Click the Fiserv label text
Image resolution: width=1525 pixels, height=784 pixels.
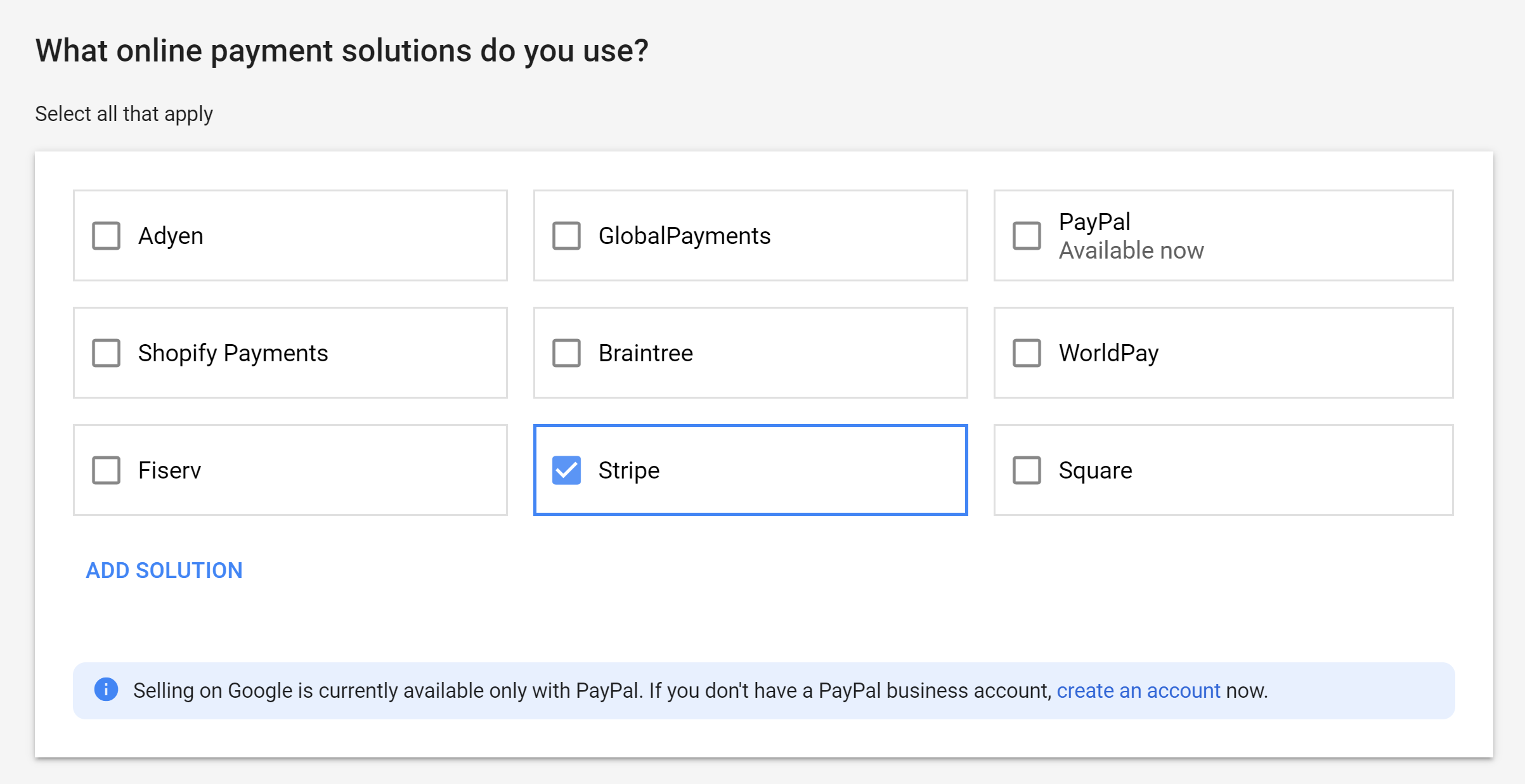tap(169, 470)
